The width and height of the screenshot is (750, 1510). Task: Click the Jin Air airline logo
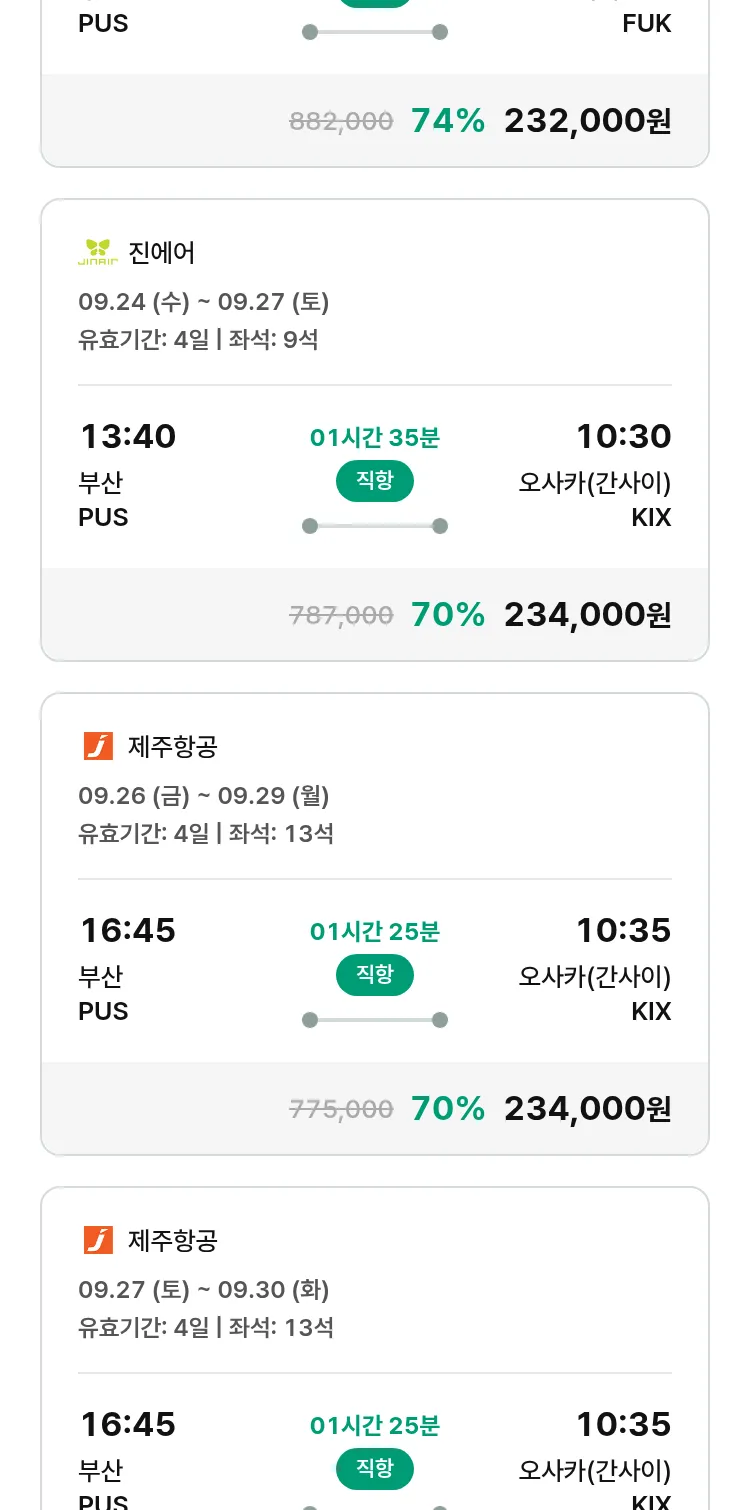[x=98, y=252]
